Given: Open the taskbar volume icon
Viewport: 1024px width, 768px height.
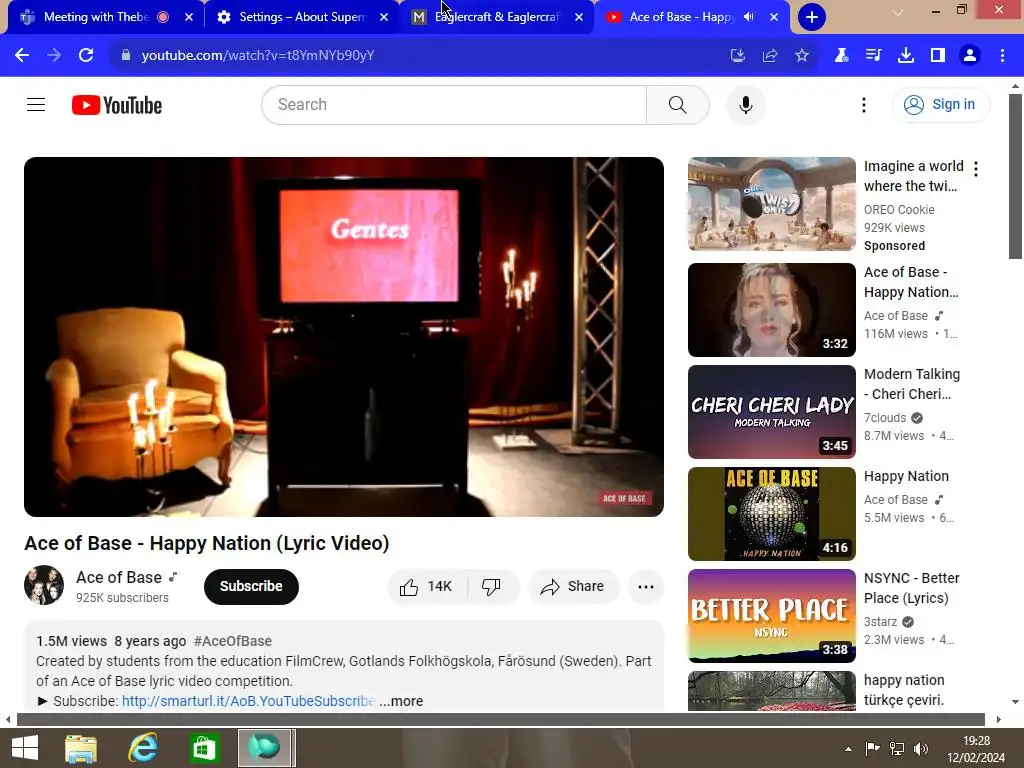Looking at the screenshot, I should pos(921,748).
